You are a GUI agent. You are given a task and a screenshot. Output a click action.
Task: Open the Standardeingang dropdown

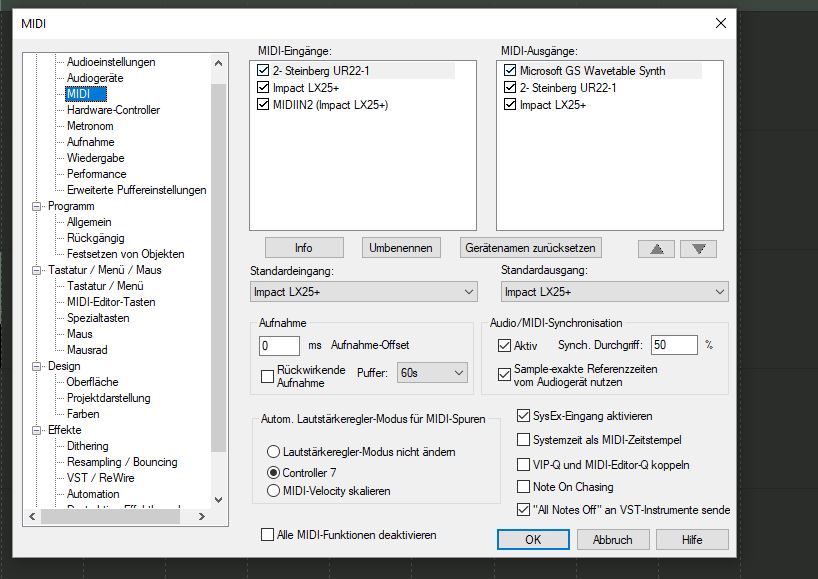point(364,292)
